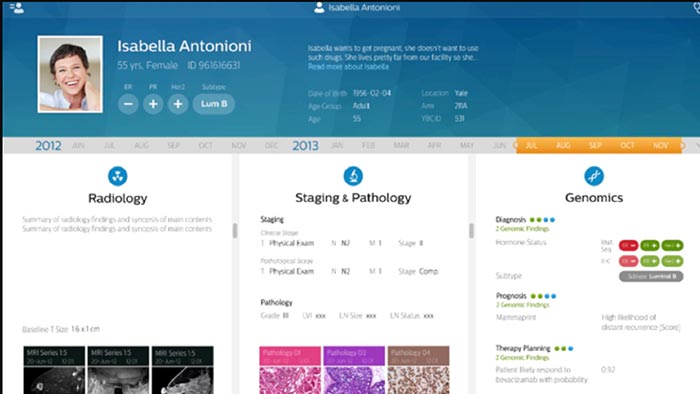Click the Radiology section icon
The image size is (700, 394).
[117, 176]
